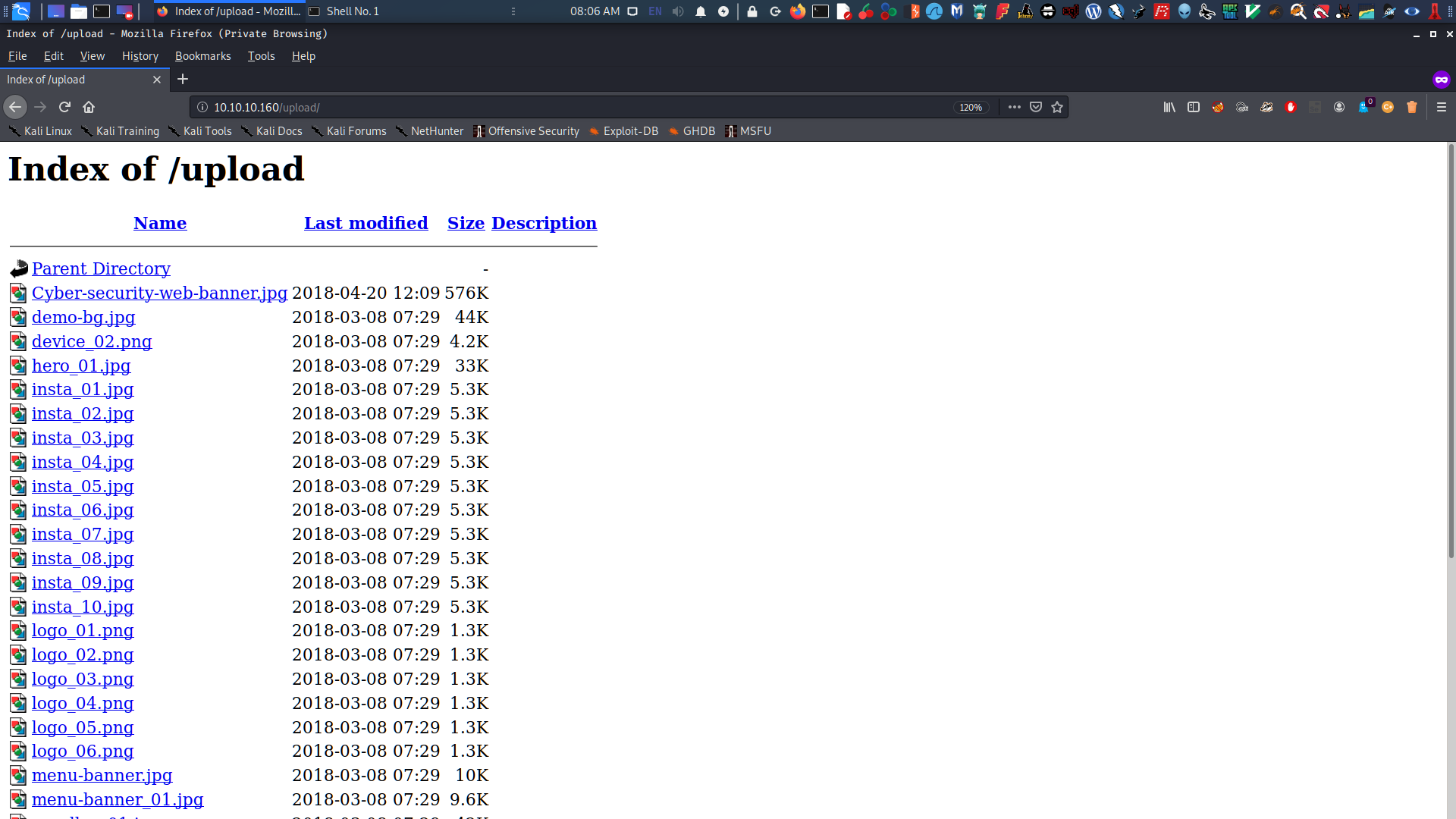Click the Last modified column header
This screenshot has width=1456, height=819.
pos(365,223)
